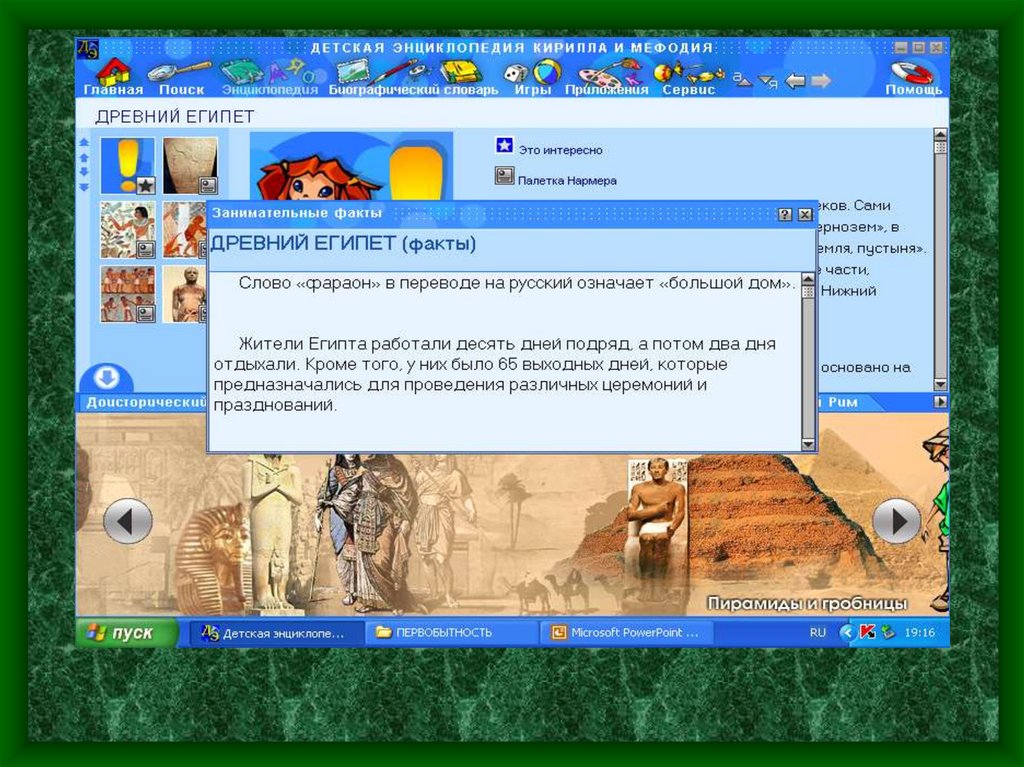Viewport: 1024px width, 767px height.
Task: Open the bird hunting fresco thumbnail
Action: 127,230
